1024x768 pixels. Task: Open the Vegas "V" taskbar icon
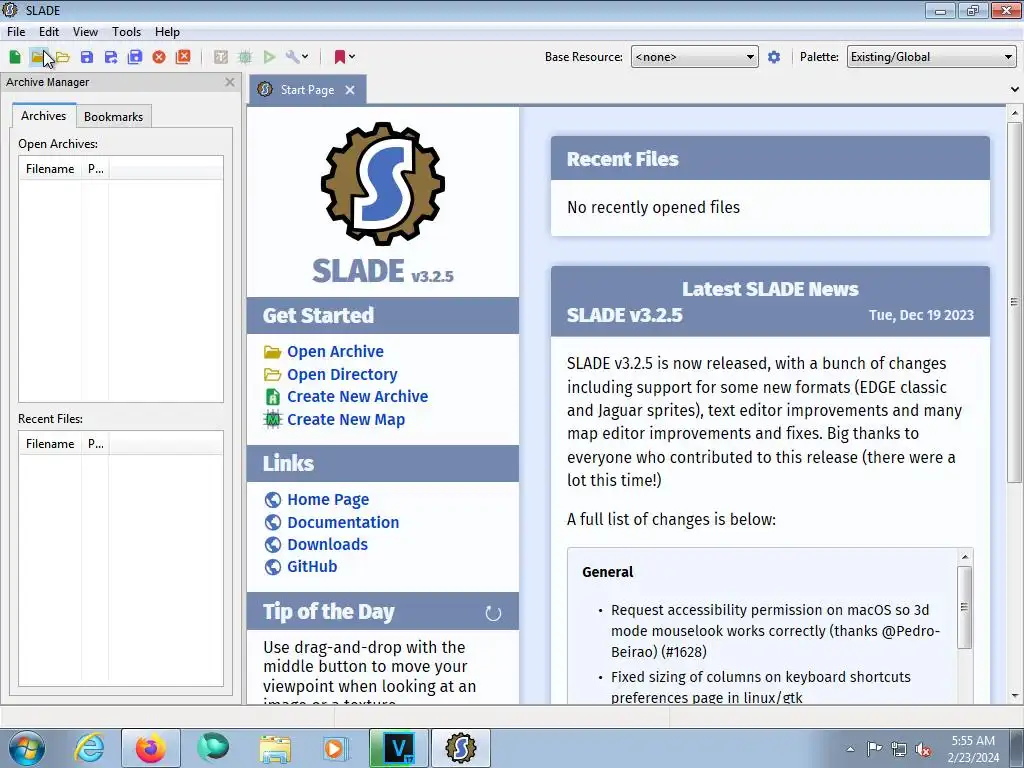399,748
